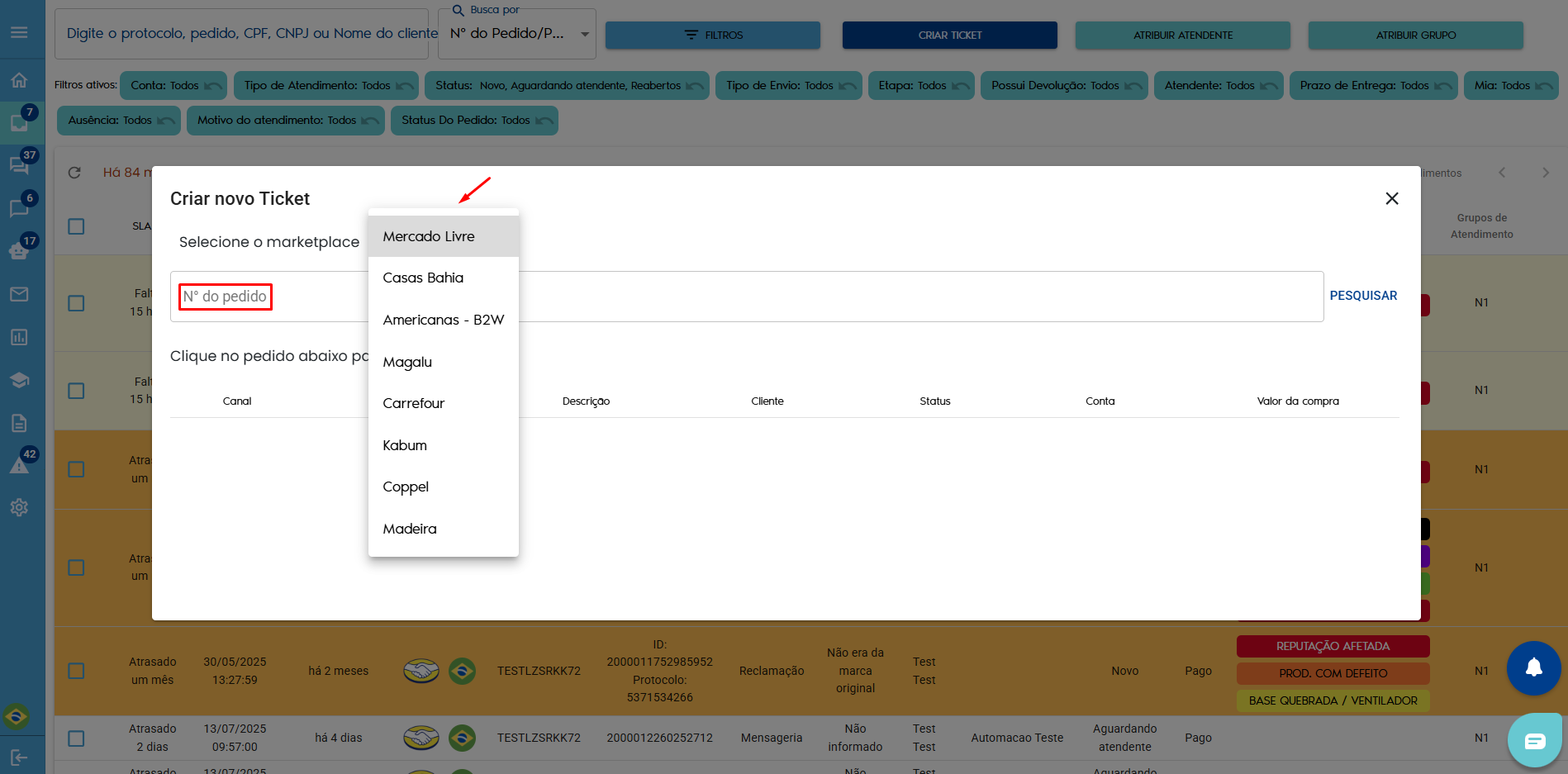Viewport: 1568px width, 774px height.
Task: Click the ATRIBUIR ATENDENTE button
Action: pyautogui.click(x=1183, y=36)
